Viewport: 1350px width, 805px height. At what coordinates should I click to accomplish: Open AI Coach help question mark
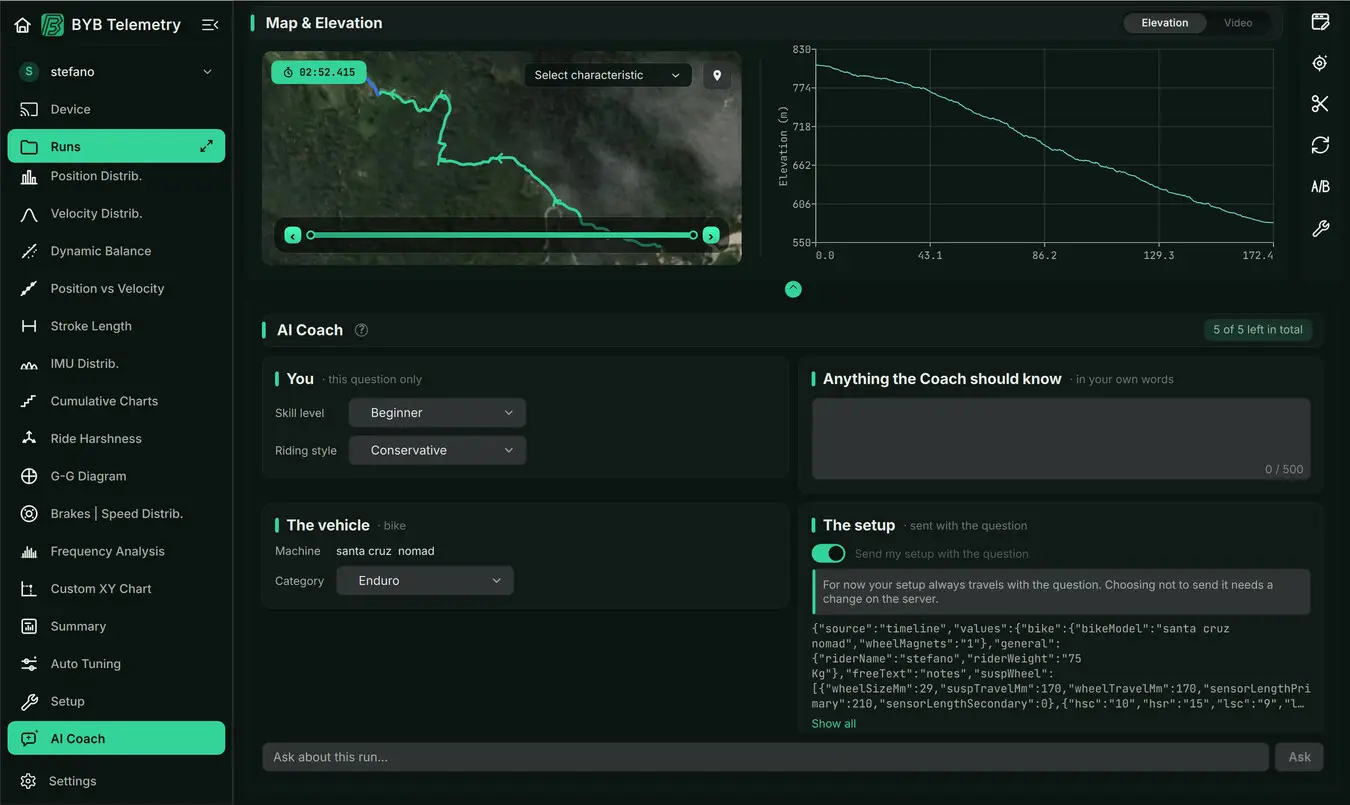pos(362,330)
